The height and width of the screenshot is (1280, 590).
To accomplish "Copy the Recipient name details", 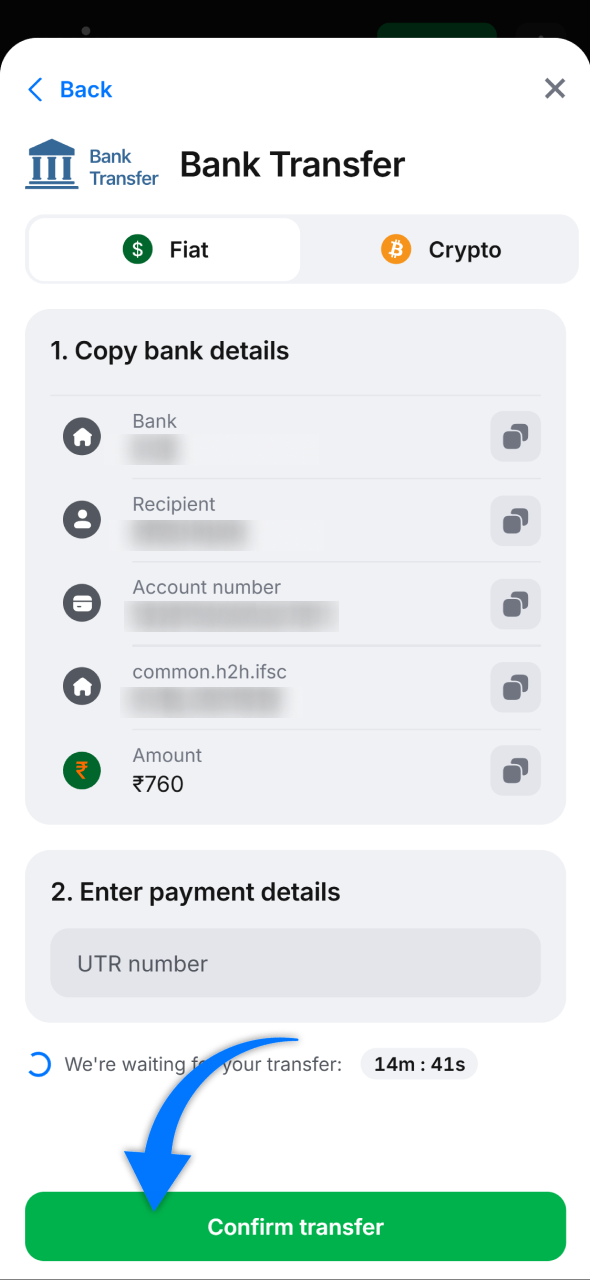I will [x=515, y=521].
